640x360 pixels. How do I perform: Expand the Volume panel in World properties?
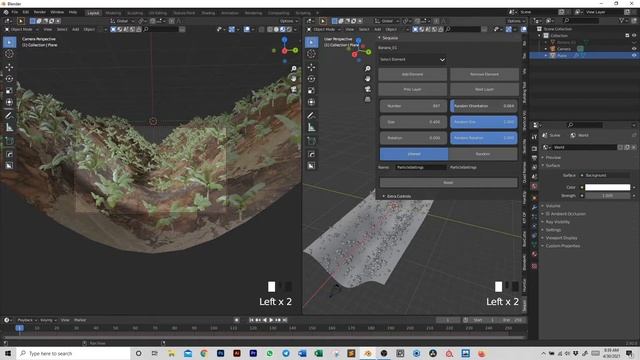[553, 206]
